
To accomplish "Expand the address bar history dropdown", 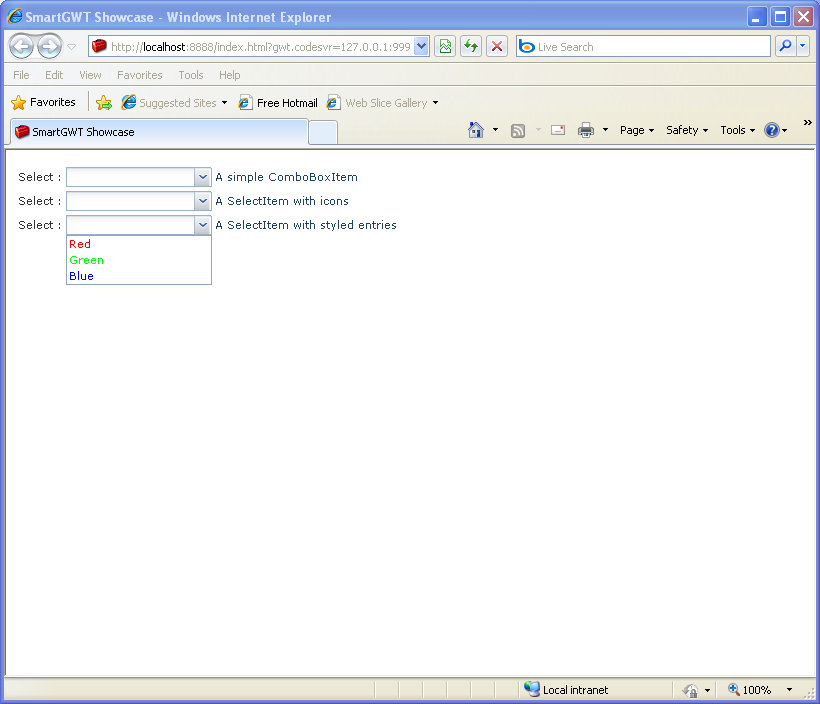I will (x=422, y=47).
